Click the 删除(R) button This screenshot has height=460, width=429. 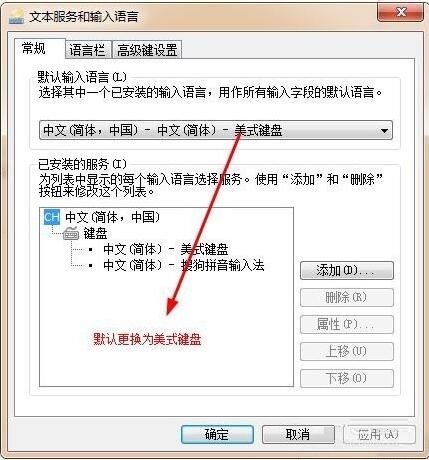coord(347,297)
